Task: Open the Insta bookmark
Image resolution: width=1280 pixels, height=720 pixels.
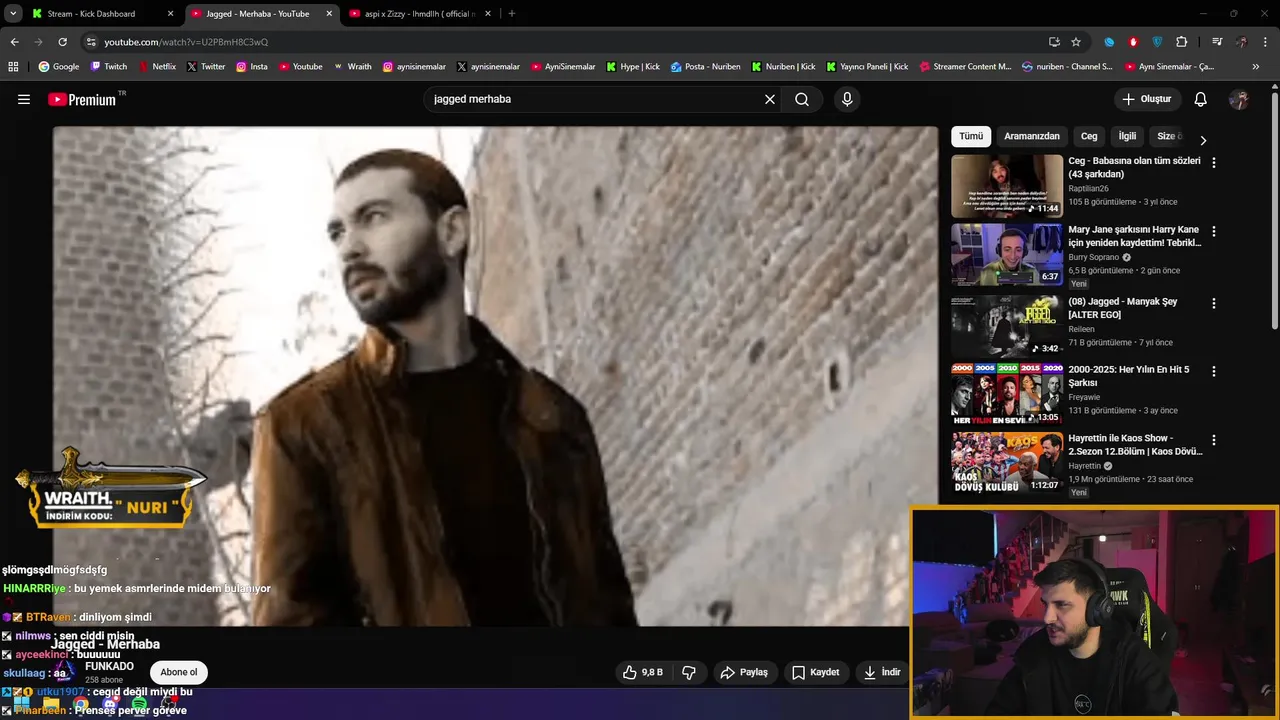Action: click(252, 67)
